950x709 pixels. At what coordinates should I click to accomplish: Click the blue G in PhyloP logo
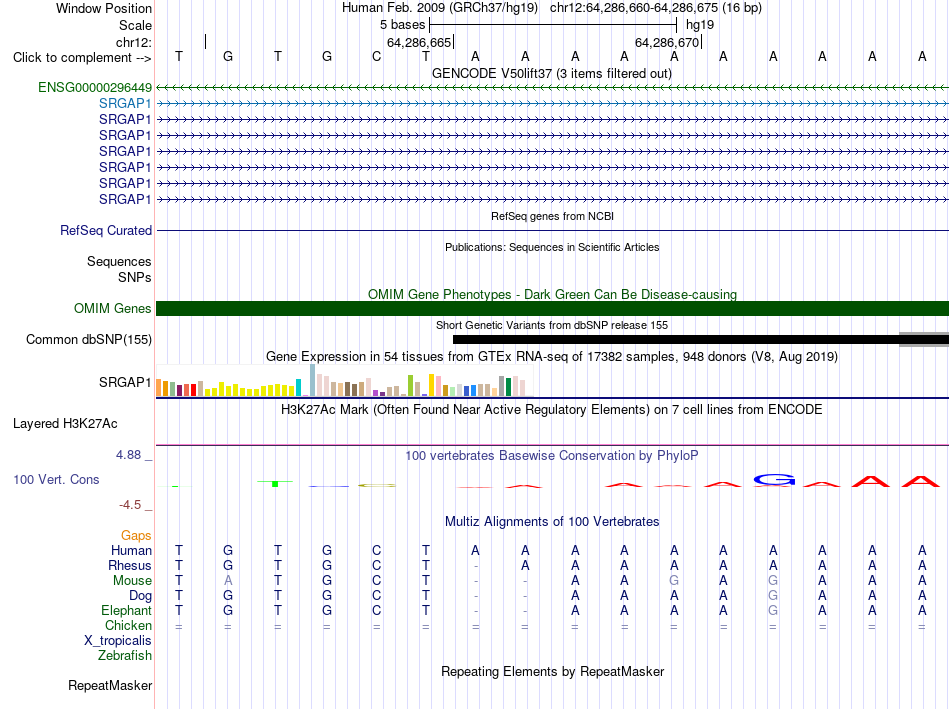pyautogui.click(x=774, y=480)
